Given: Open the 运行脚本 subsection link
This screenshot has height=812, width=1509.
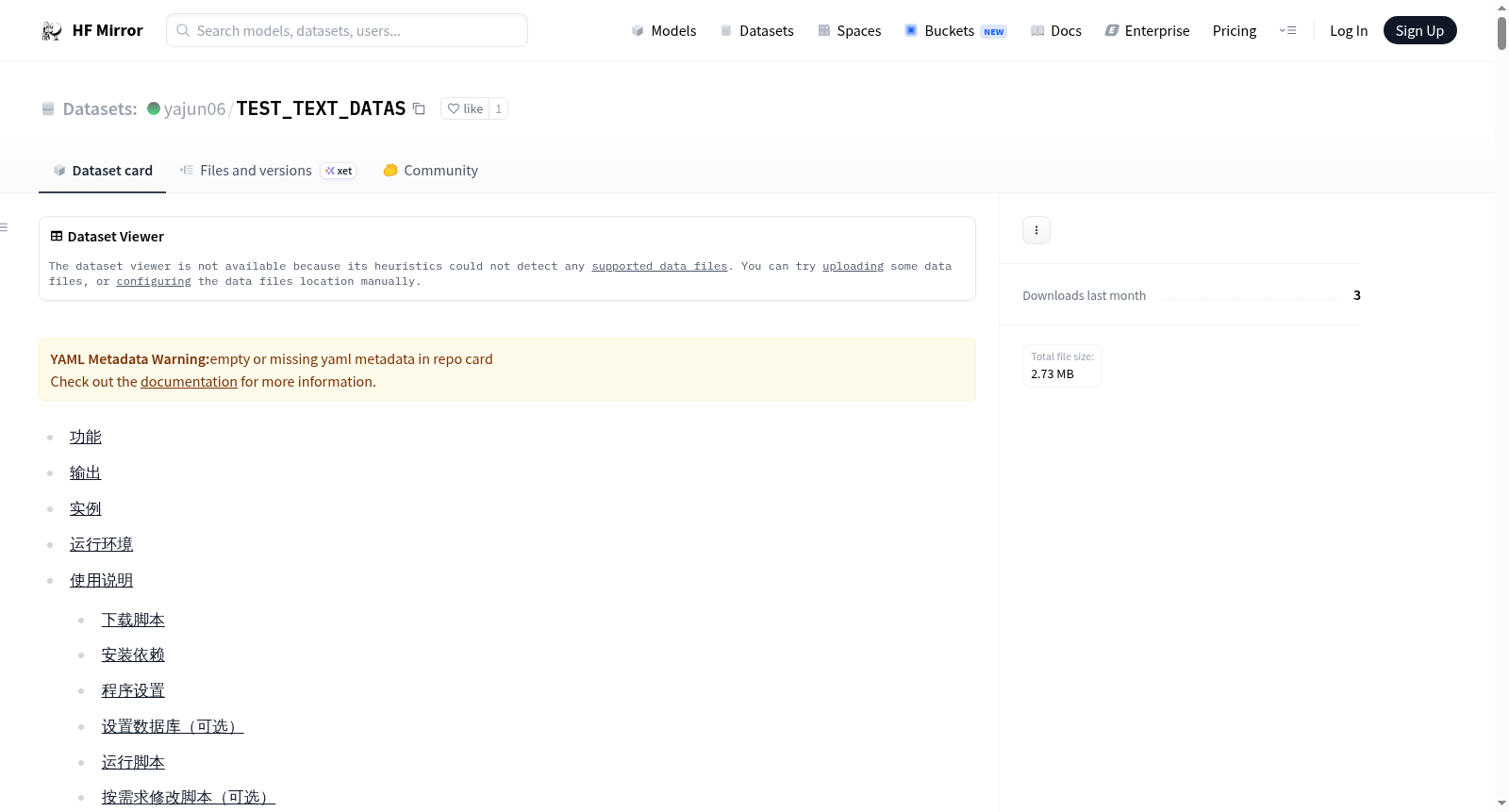Looking at the screenshot, I should pos(133,762).
